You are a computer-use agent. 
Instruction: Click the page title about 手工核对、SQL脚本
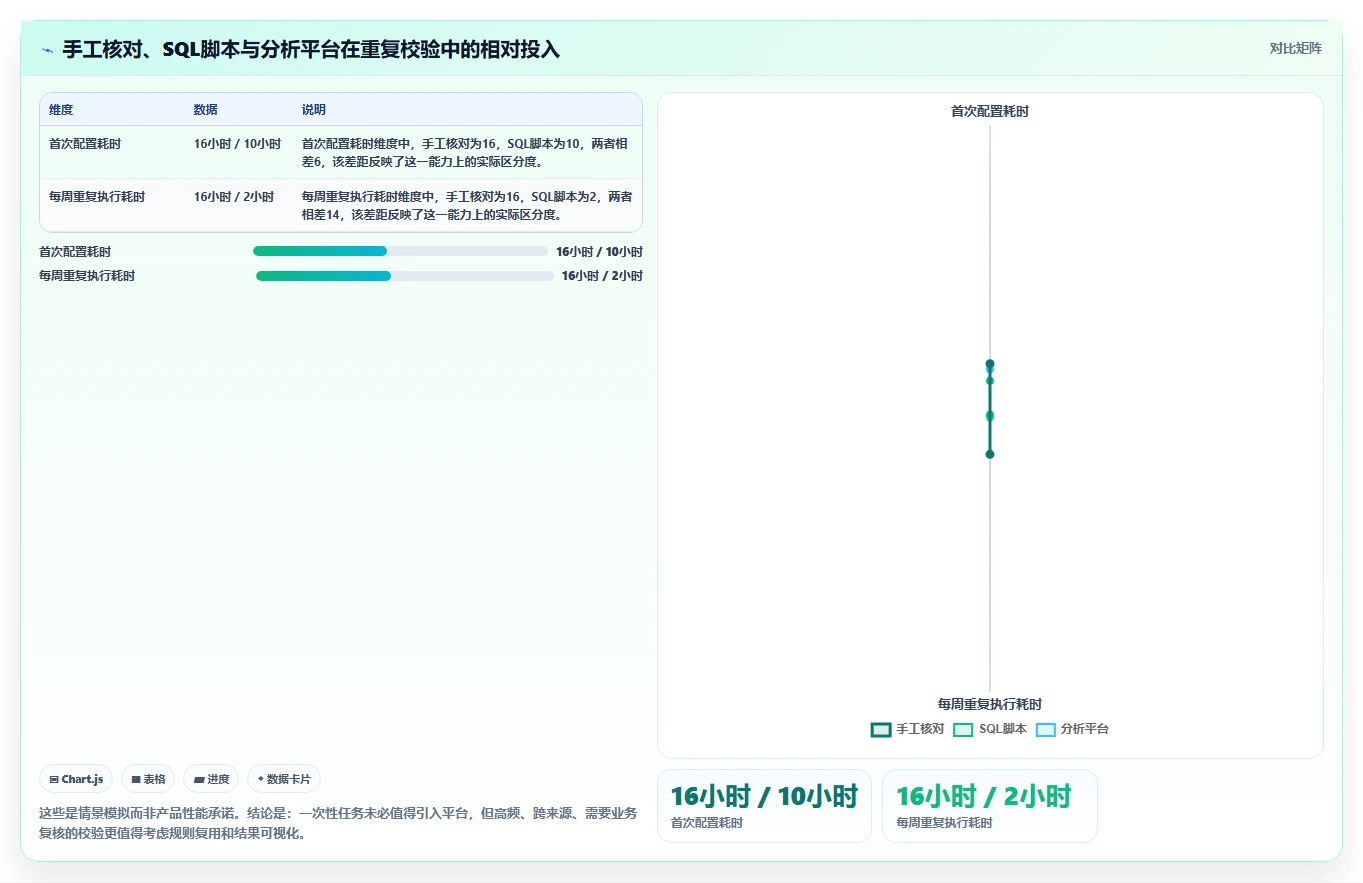(x=311, y=49)
